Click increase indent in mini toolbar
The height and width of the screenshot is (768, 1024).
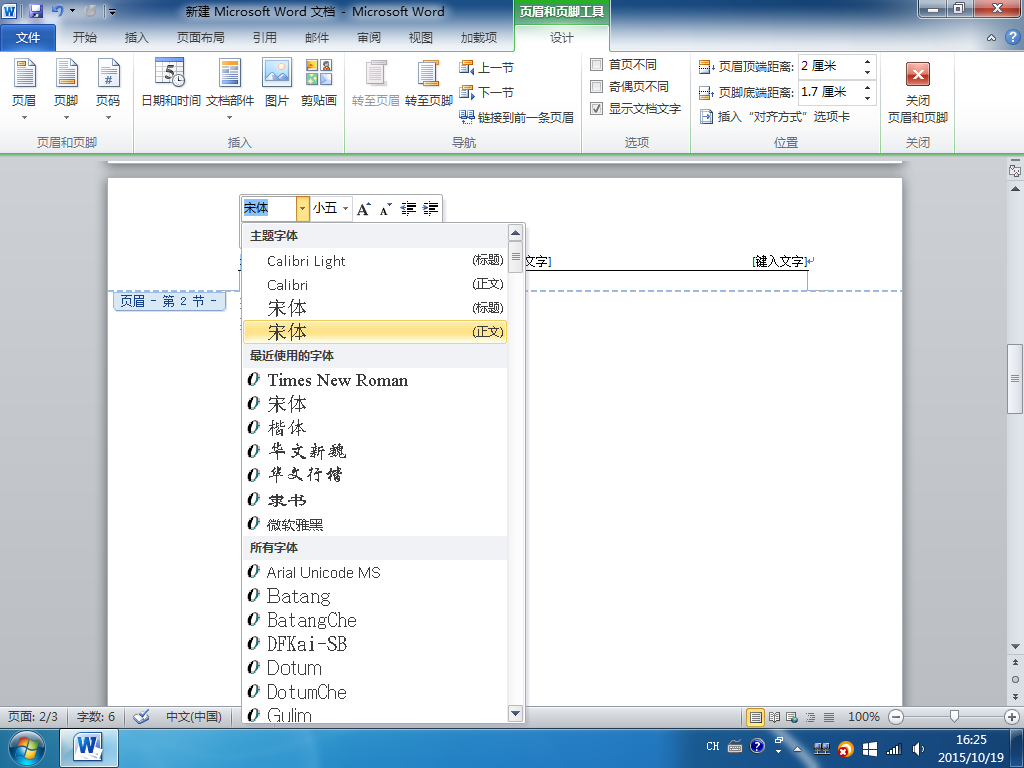pyautogui.click(x=430, y=208)
